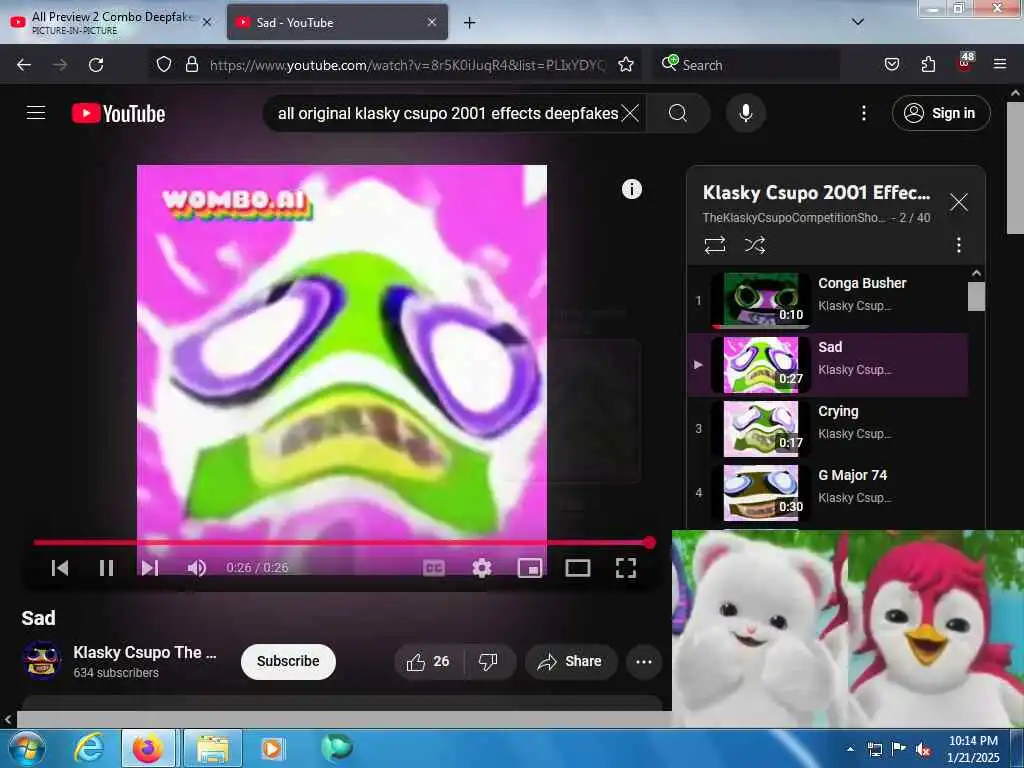The image size is (1024, 768).
Task: Switch to miniplayer mode
Action: point(530,568)
